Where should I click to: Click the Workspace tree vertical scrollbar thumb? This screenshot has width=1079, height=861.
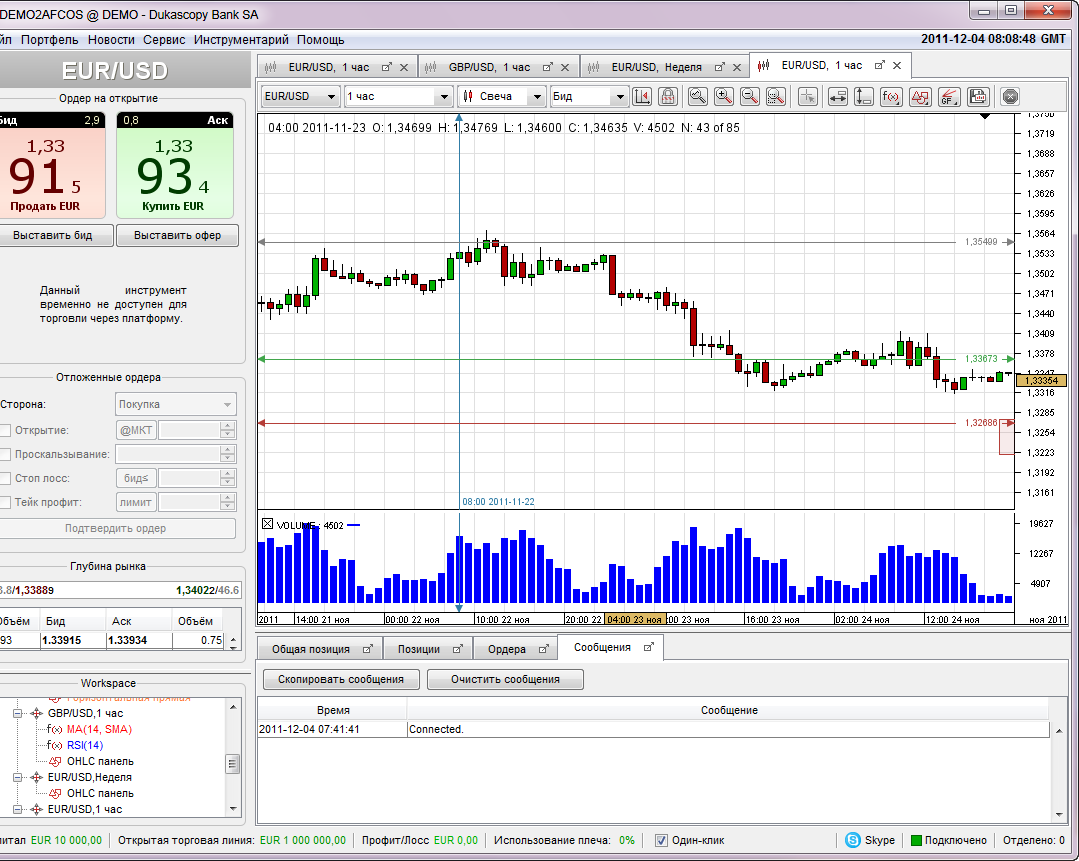pos(233,763)
